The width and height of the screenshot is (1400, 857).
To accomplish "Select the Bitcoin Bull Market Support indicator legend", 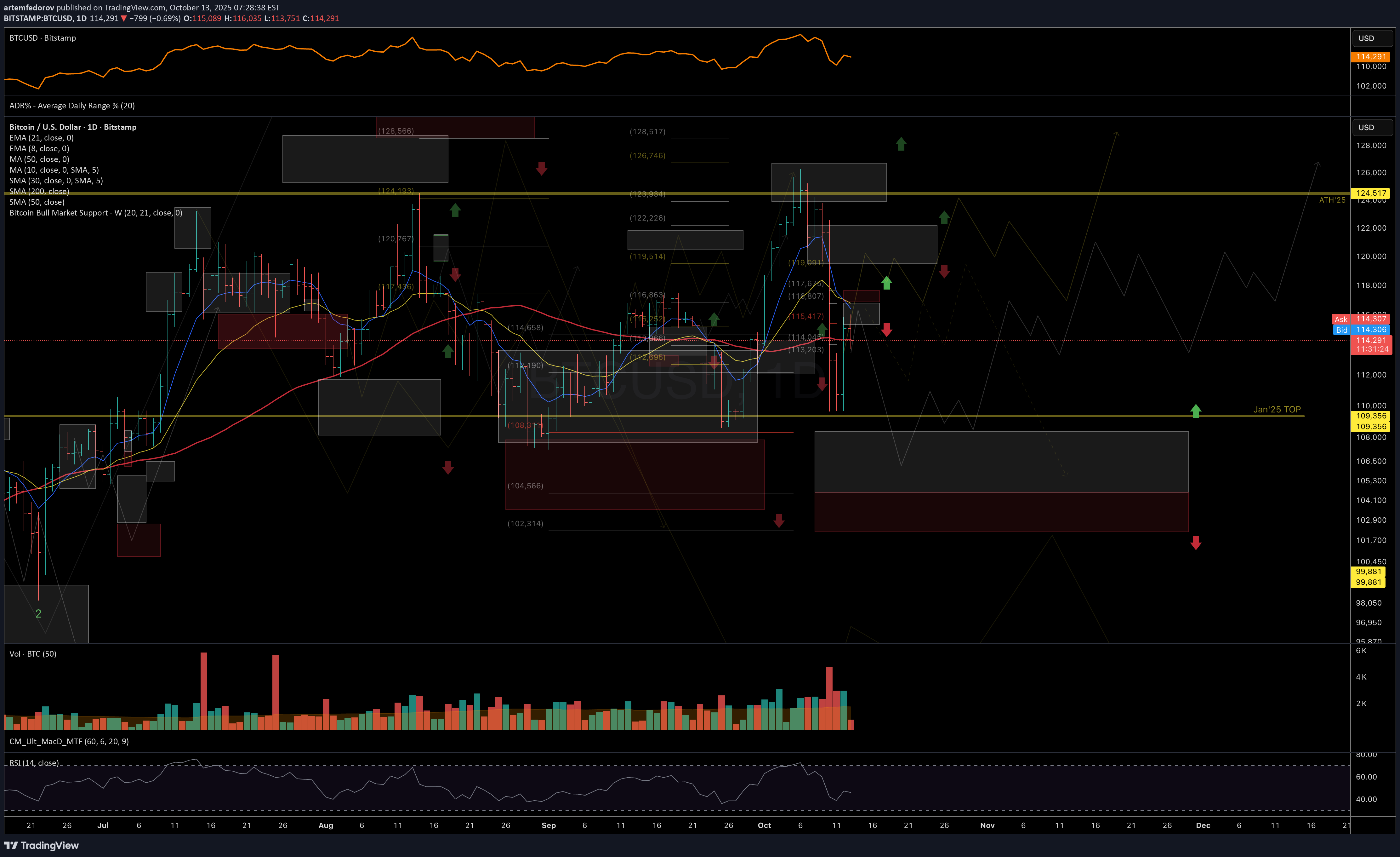I will (x=95, y=213).
